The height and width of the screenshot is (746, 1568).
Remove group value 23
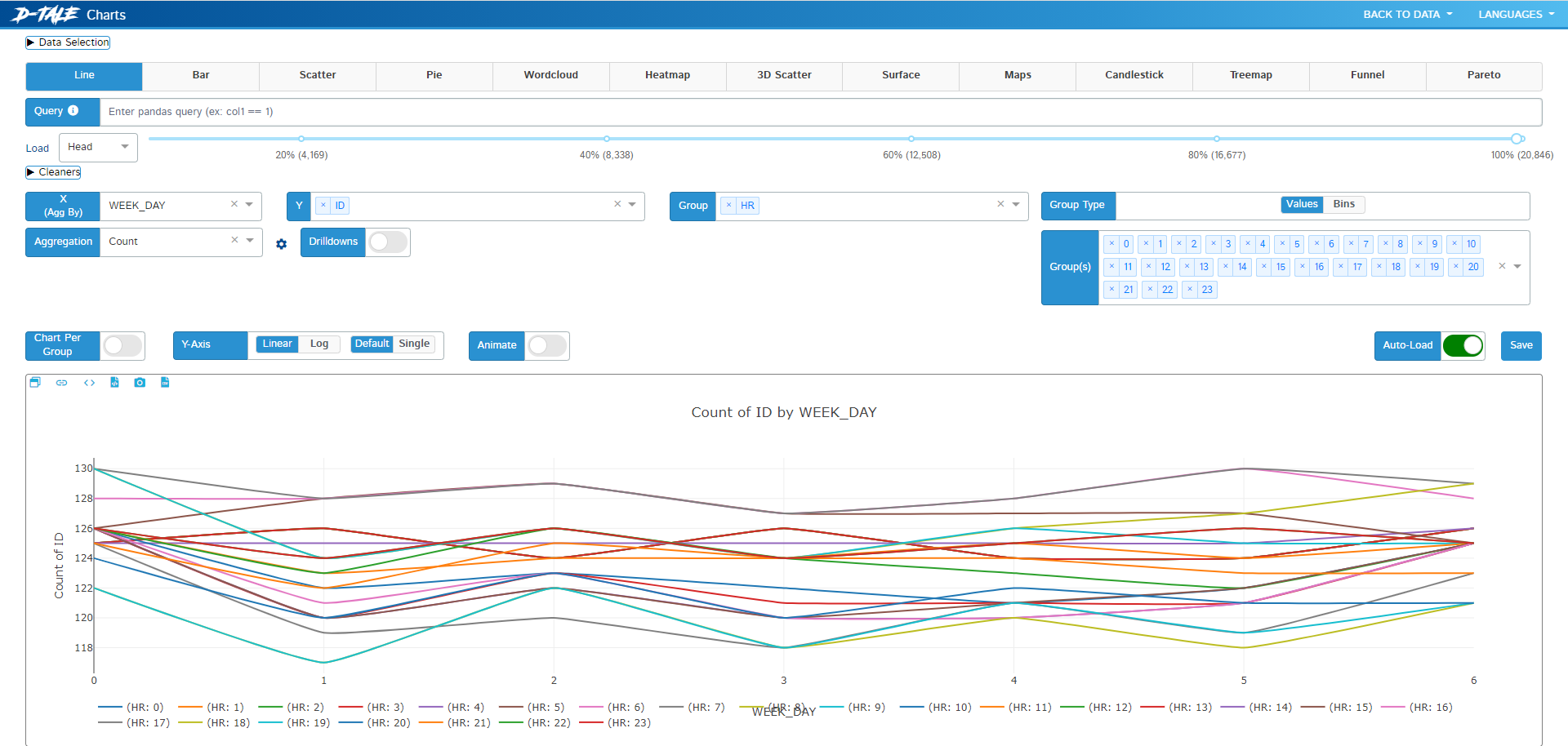[1190, 290]
